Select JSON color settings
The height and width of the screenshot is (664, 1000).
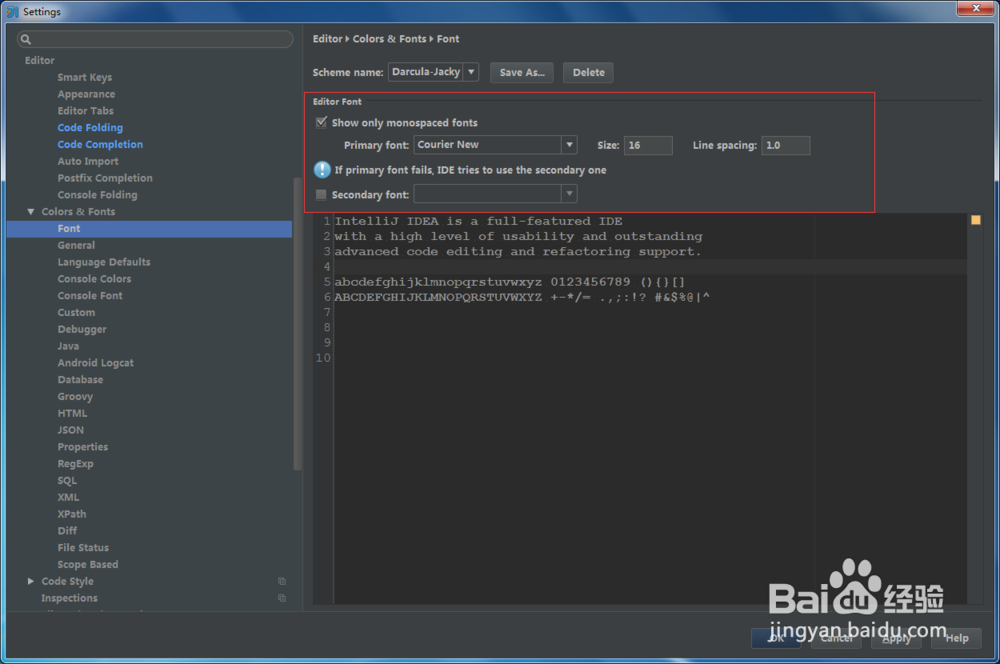pyautogui.click(x=70, y=430)
